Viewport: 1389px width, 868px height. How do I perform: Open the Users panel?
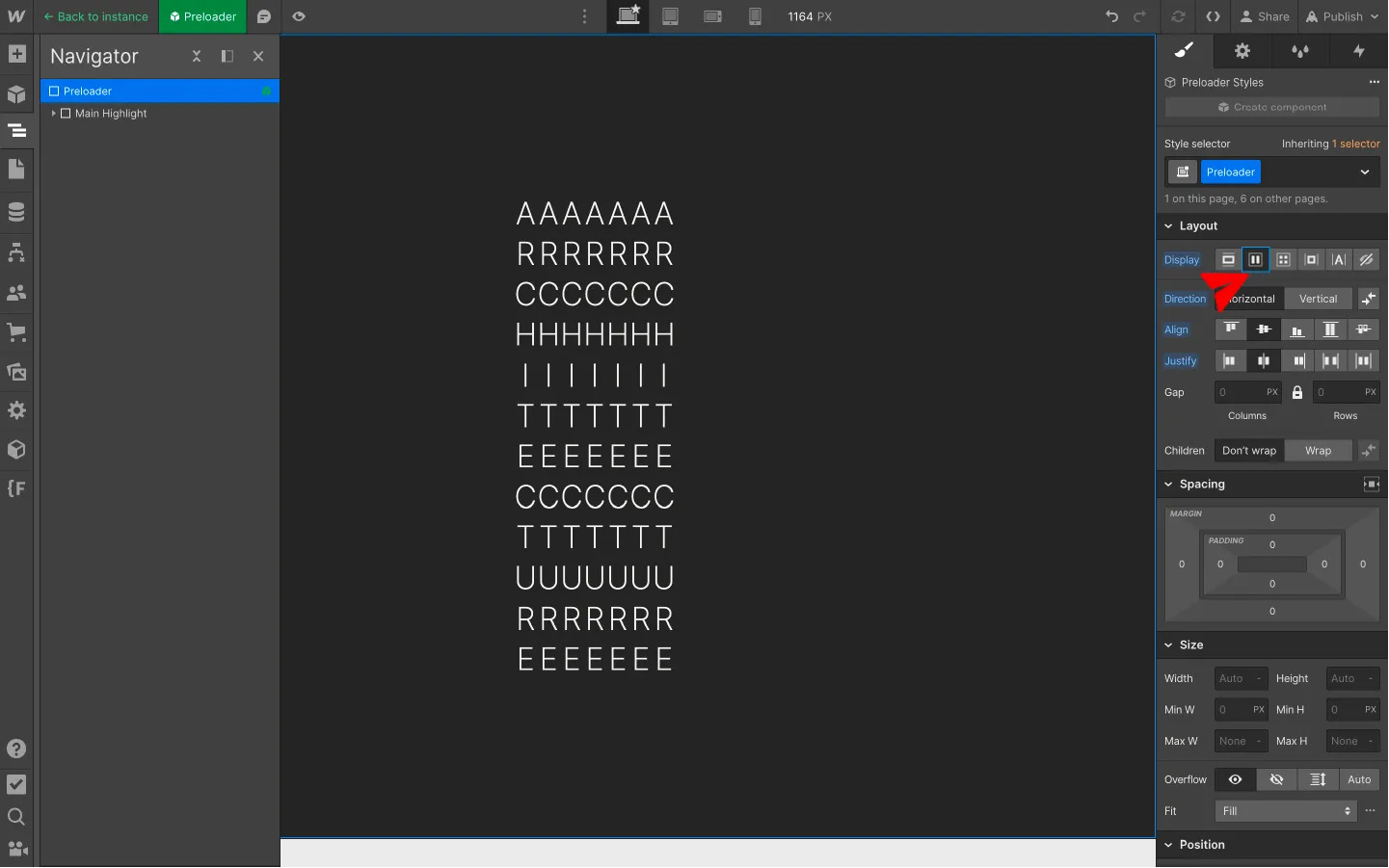[x=16, y=292]
